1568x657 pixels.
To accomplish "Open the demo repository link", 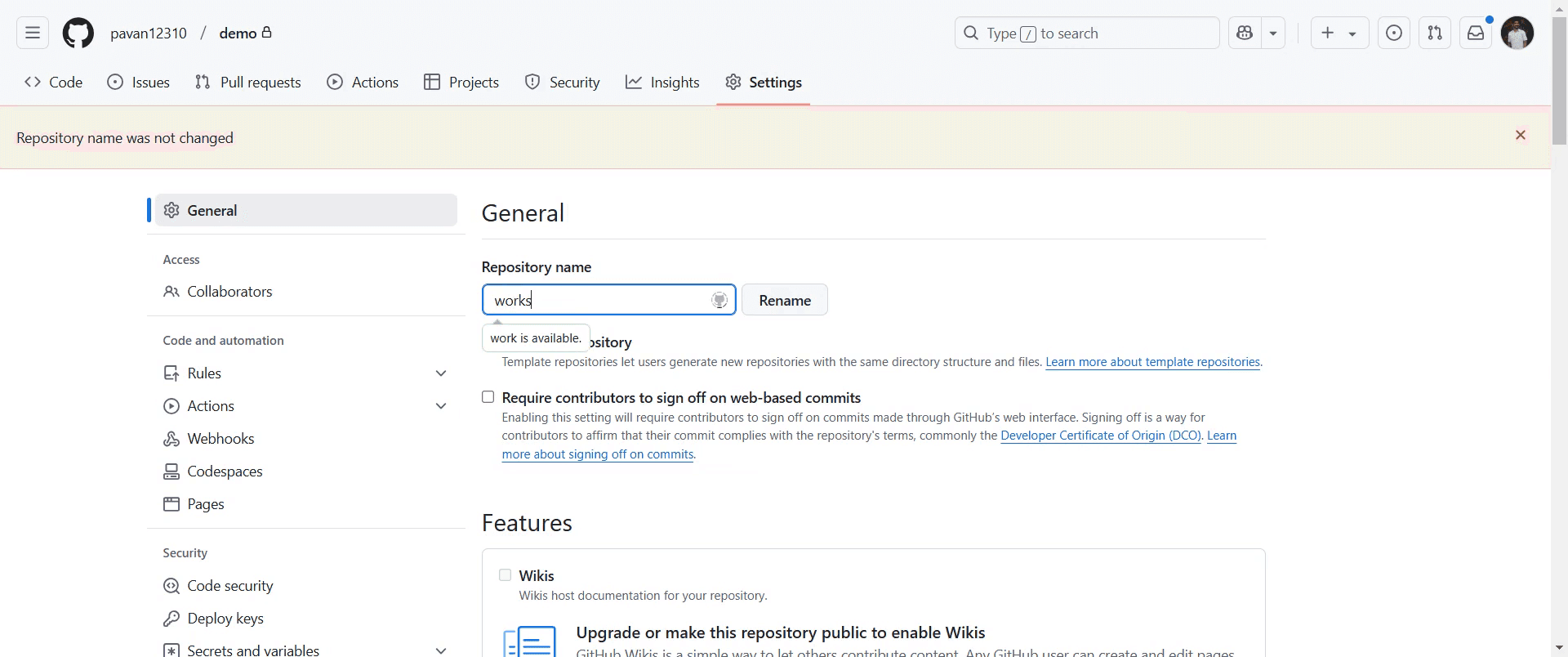I will 238,34.
